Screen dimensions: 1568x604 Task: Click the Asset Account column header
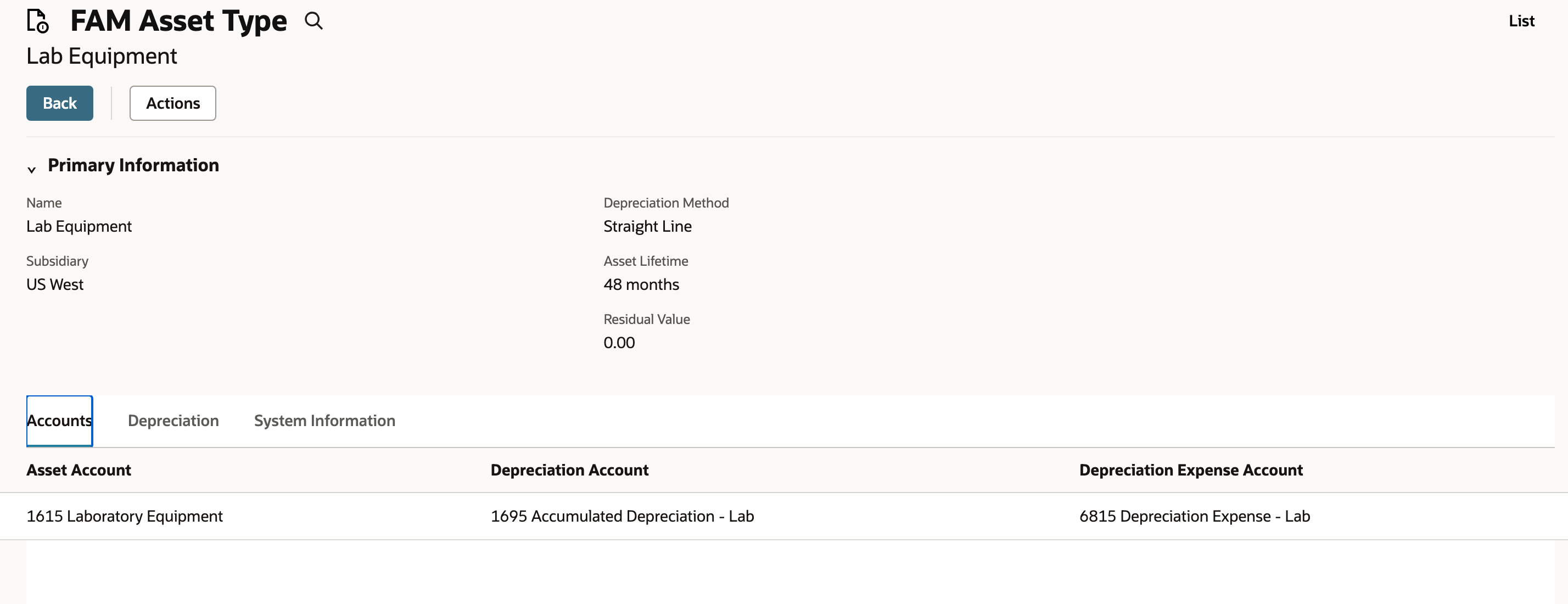(79, 470)
